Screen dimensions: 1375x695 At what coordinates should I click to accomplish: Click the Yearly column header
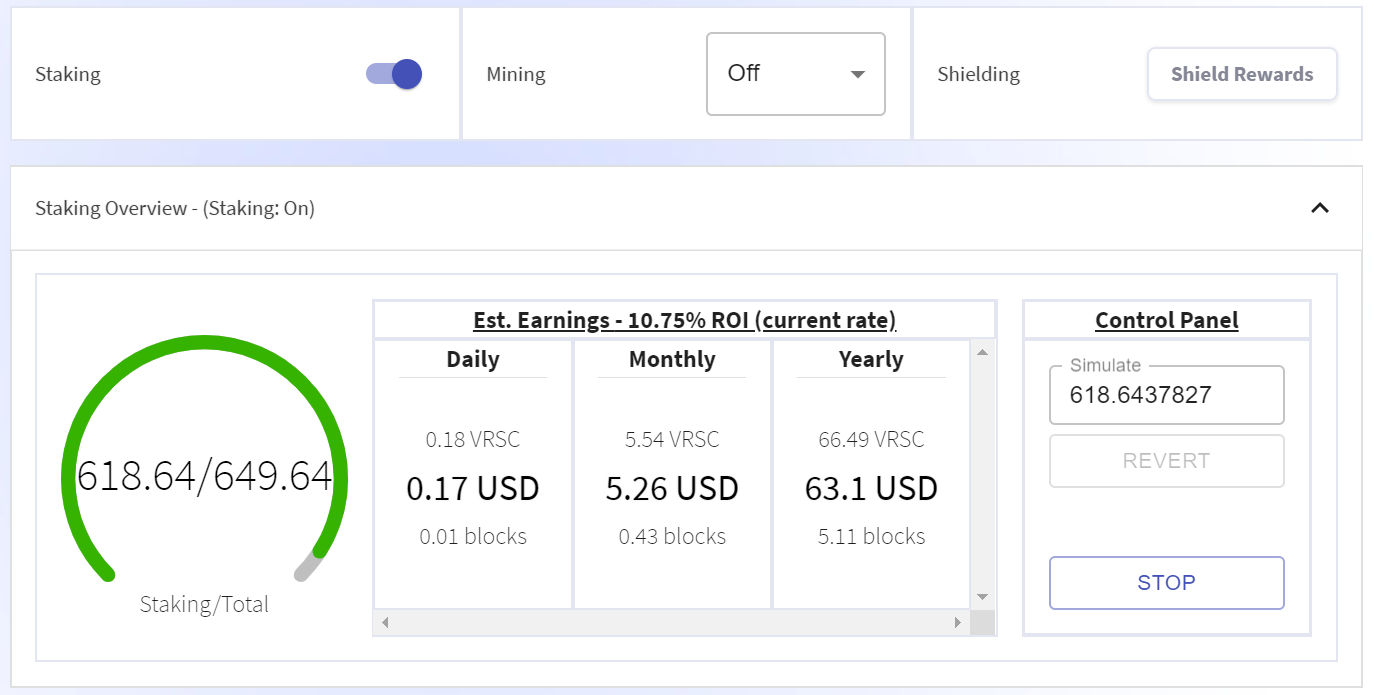pyautogui.click(x=871, y=359)
